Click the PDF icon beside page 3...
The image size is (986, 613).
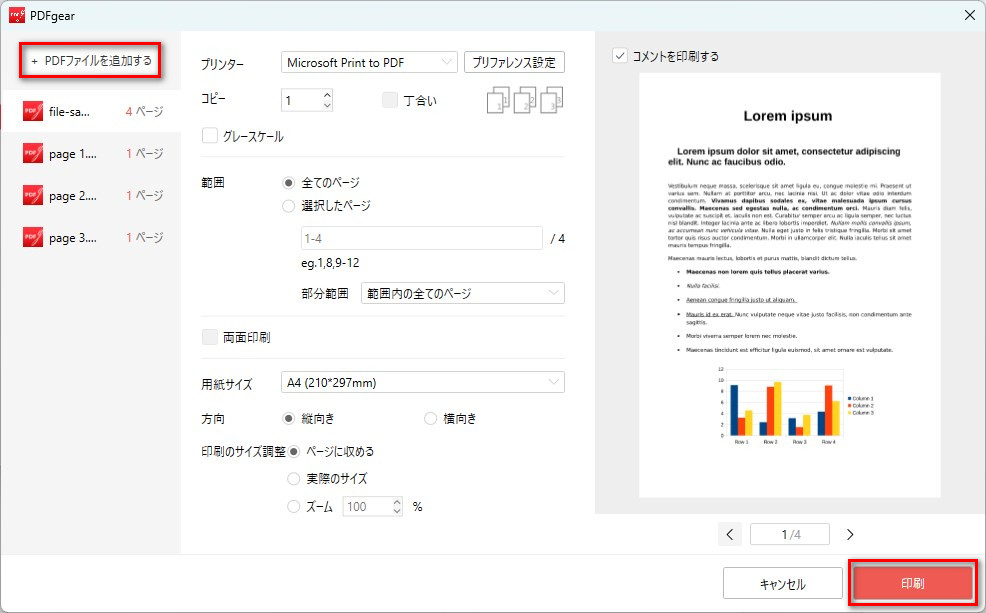click(x=33, y=238)
